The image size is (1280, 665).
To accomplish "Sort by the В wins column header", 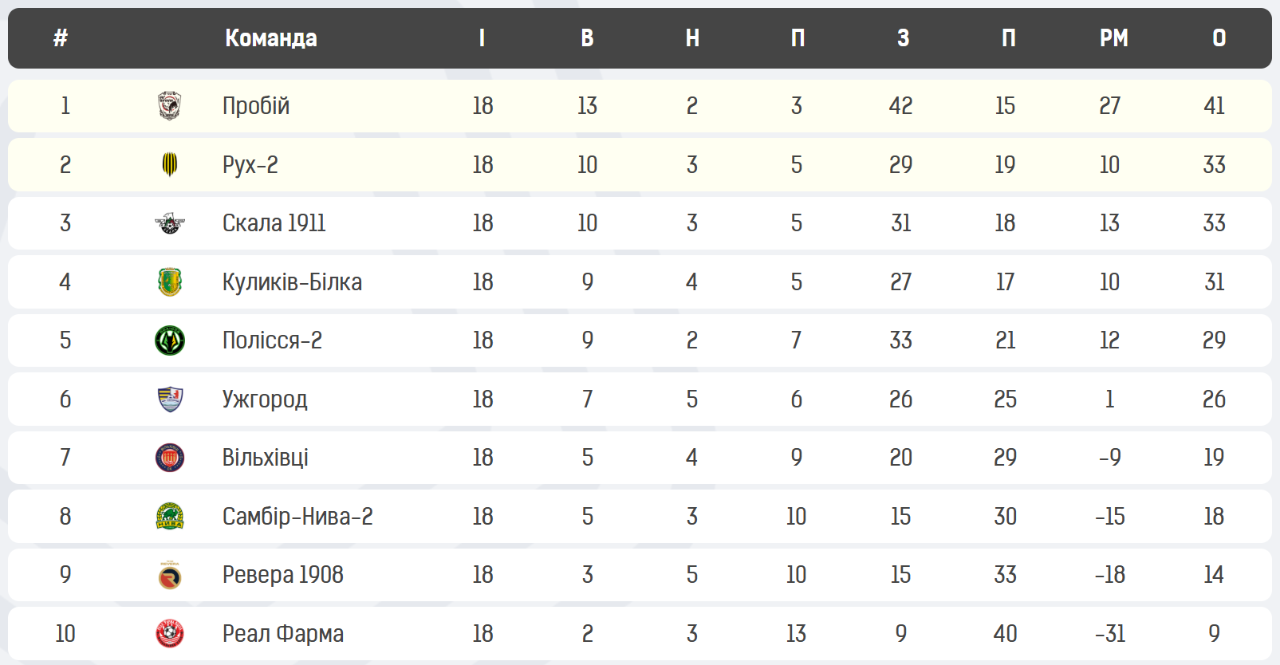I will (587, 38).
